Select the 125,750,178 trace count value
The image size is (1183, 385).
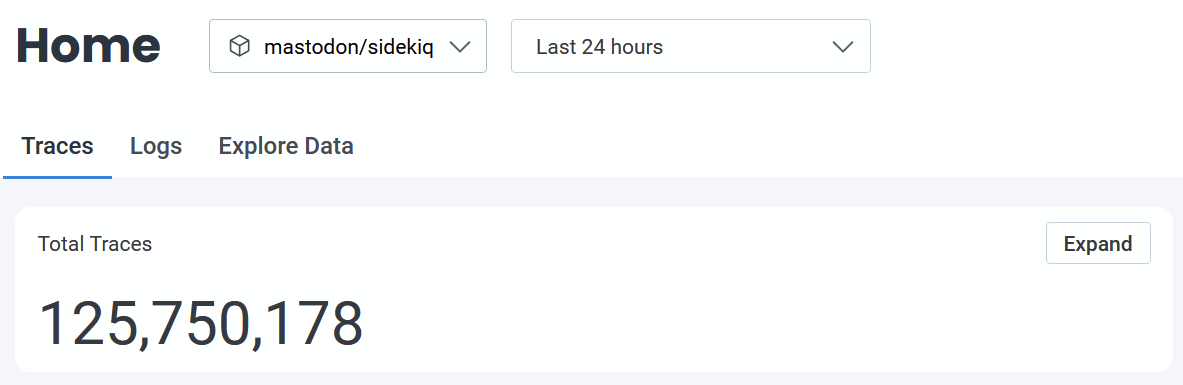[201, 323]
